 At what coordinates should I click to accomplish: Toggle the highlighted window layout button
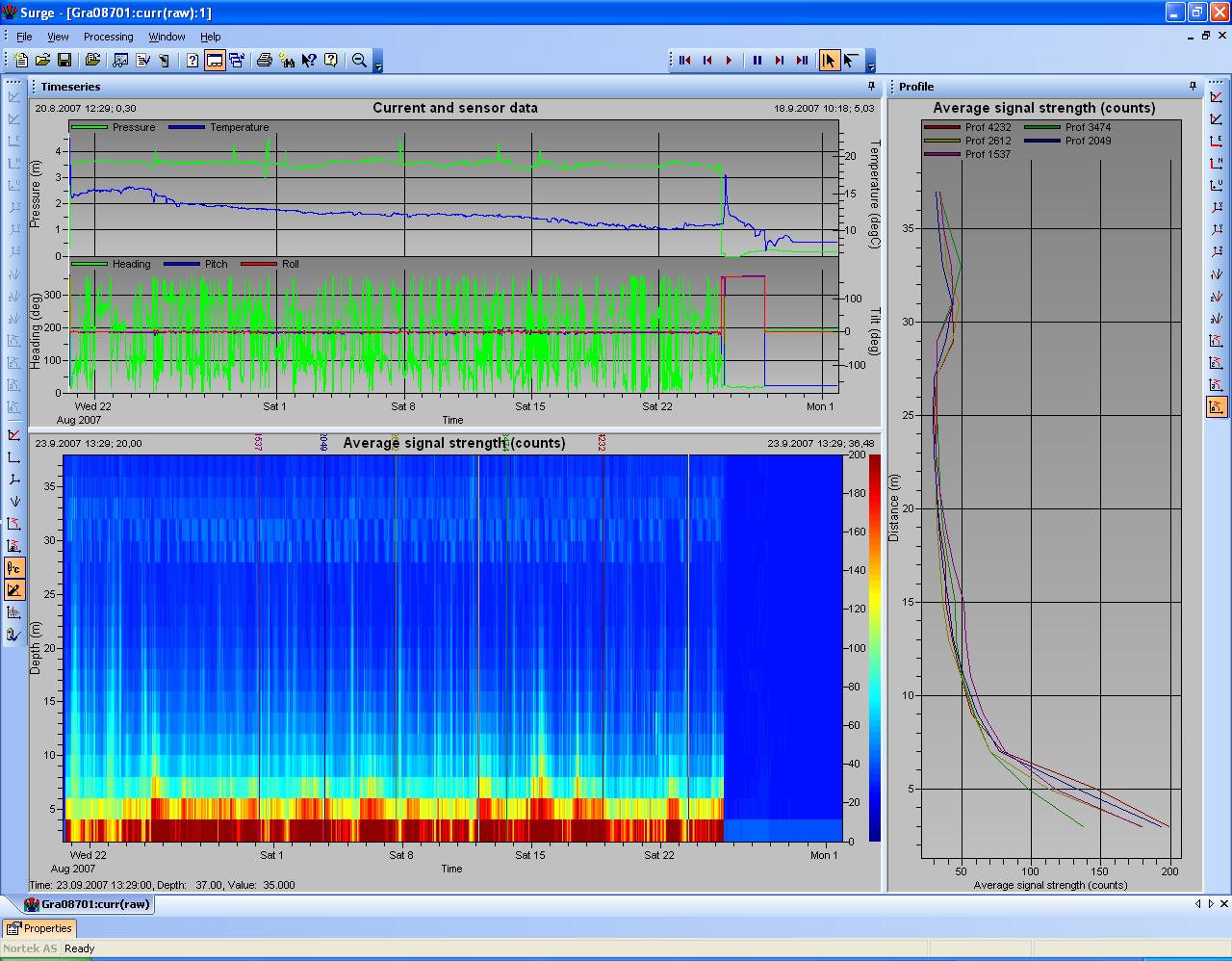click(x=215, y=61)
